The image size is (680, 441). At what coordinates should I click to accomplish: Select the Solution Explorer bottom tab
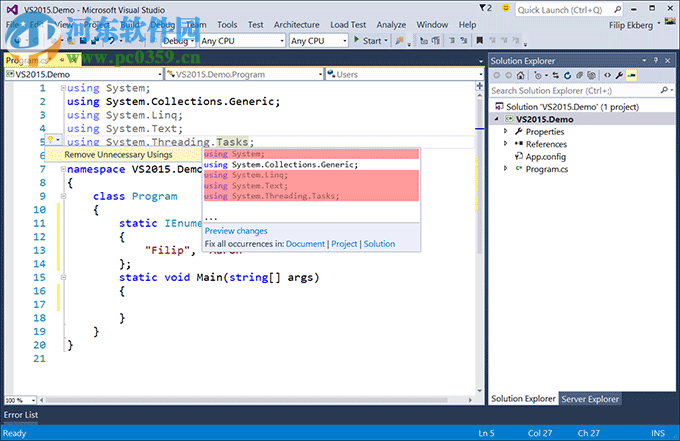[x=523, y=399]
